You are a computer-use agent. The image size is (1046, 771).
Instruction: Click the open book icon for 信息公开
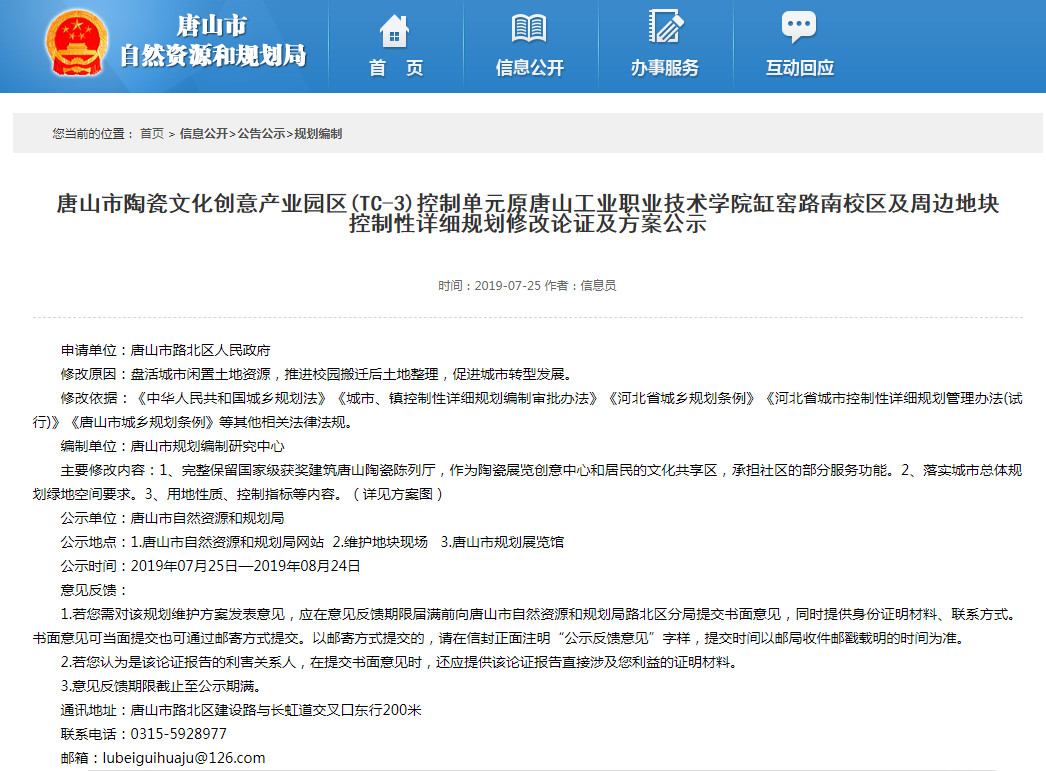coord(529,28)
